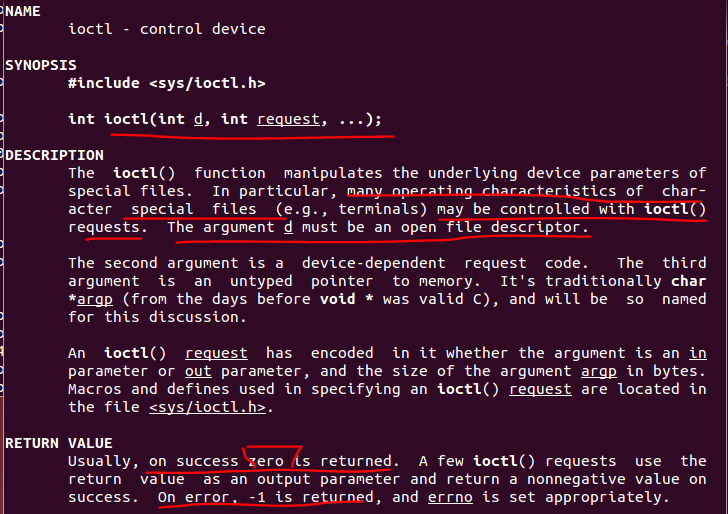Viewport: 728px width, 514px height.
Task: Click the DESCRIPTION section heading
Action: click(x=54, y=155)
